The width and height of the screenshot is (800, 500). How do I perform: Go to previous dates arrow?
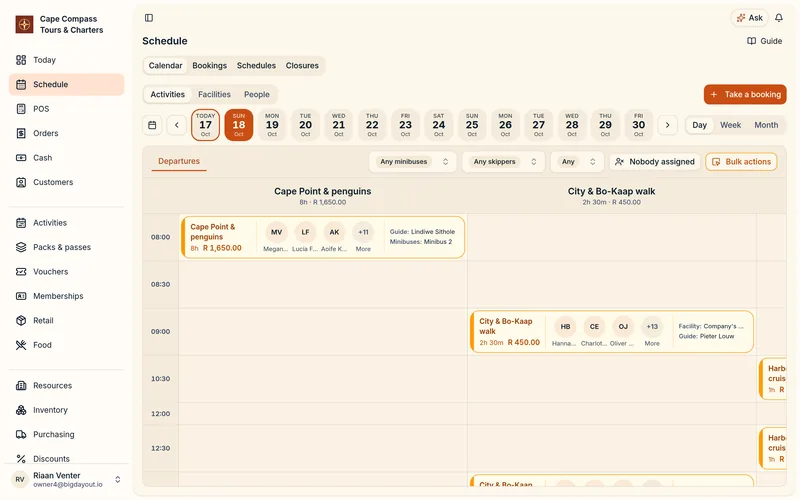pyautogui.click(x=177, y=125)
